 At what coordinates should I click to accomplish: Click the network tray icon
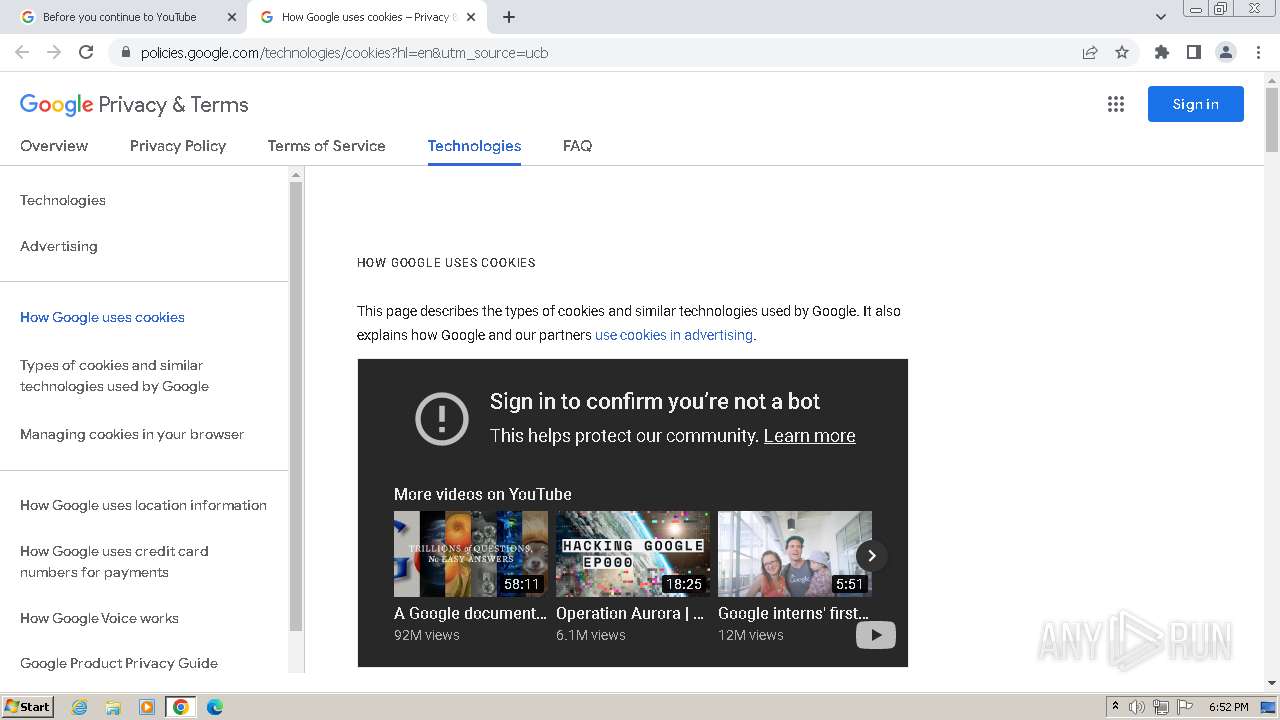click(x=1161, y=707)
